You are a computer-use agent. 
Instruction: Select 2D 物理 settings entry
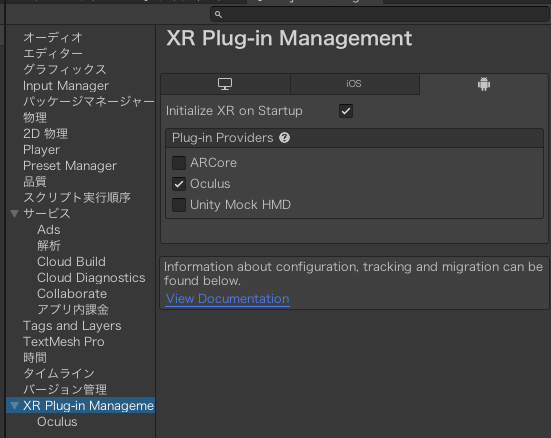[45, 134]
